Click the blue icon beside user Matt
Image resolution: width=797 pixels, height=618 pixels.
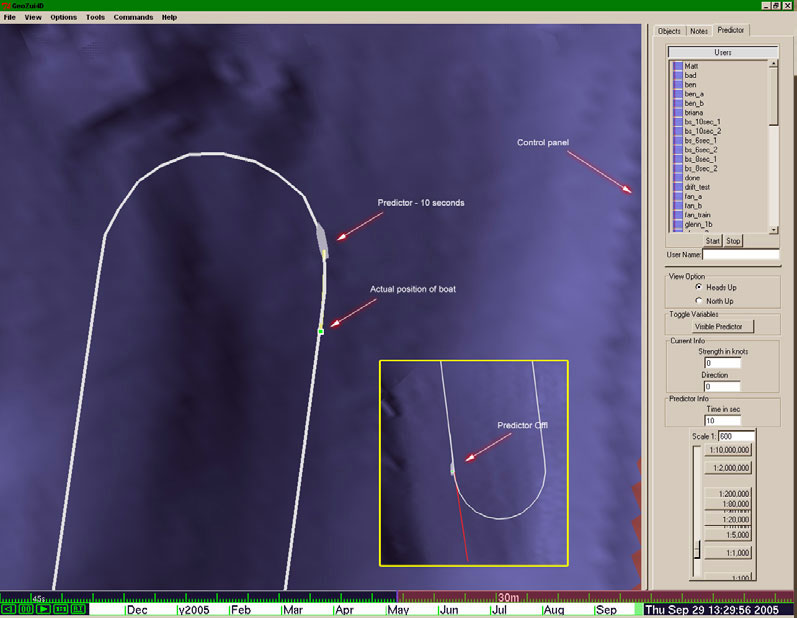coord(677,66)
